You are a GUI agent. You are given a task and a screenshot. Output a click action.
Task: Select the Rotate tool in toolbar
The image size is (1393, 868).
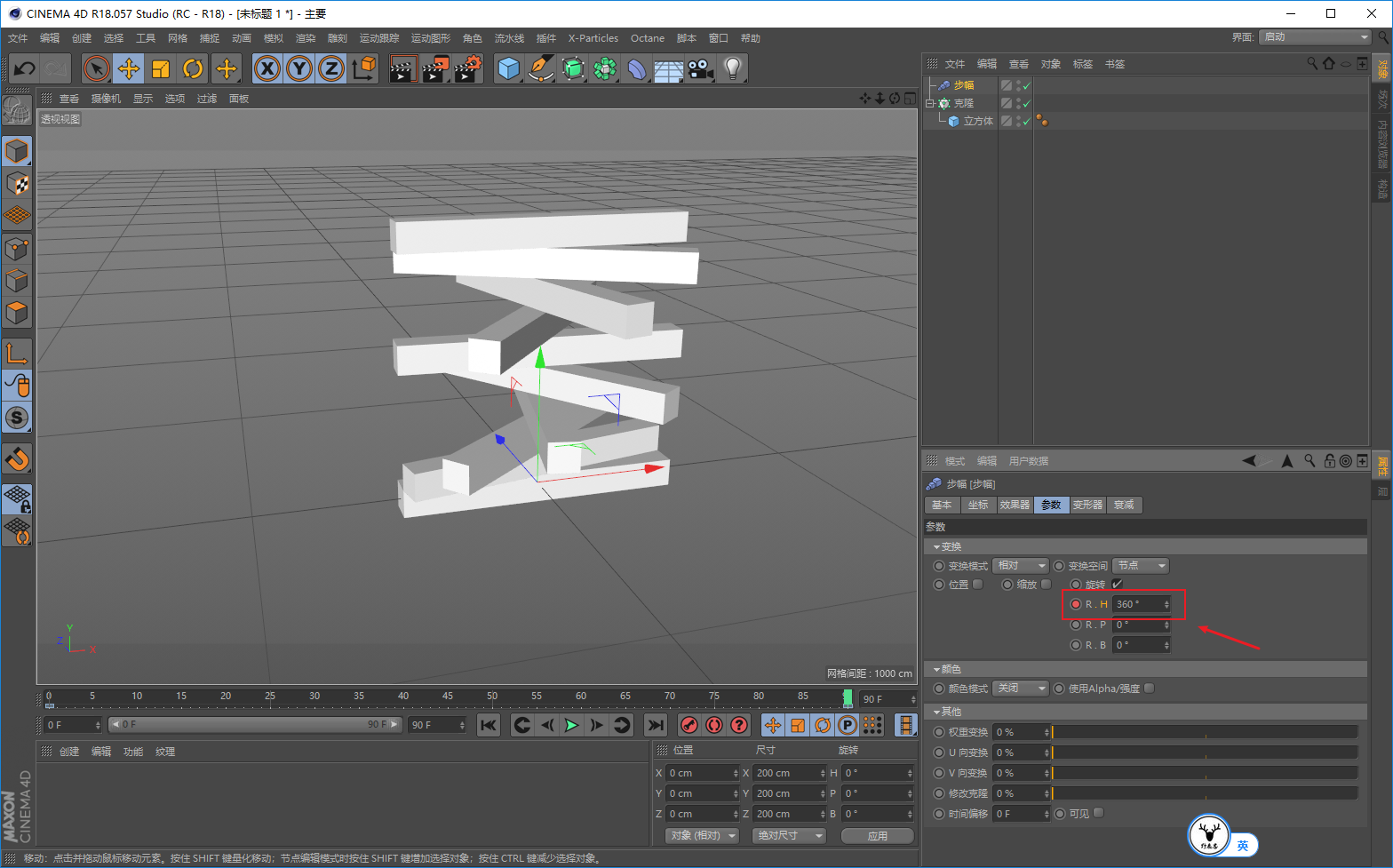click(x=193, y=68)
